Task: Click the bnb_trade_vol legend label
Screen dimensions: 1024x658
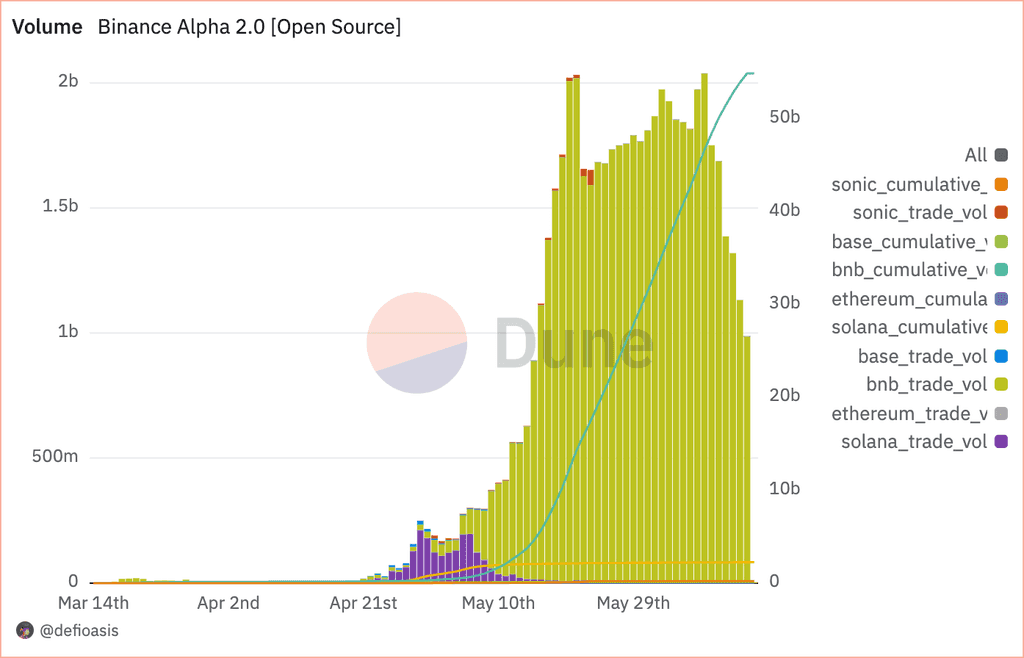Action: tap(927, 384)
